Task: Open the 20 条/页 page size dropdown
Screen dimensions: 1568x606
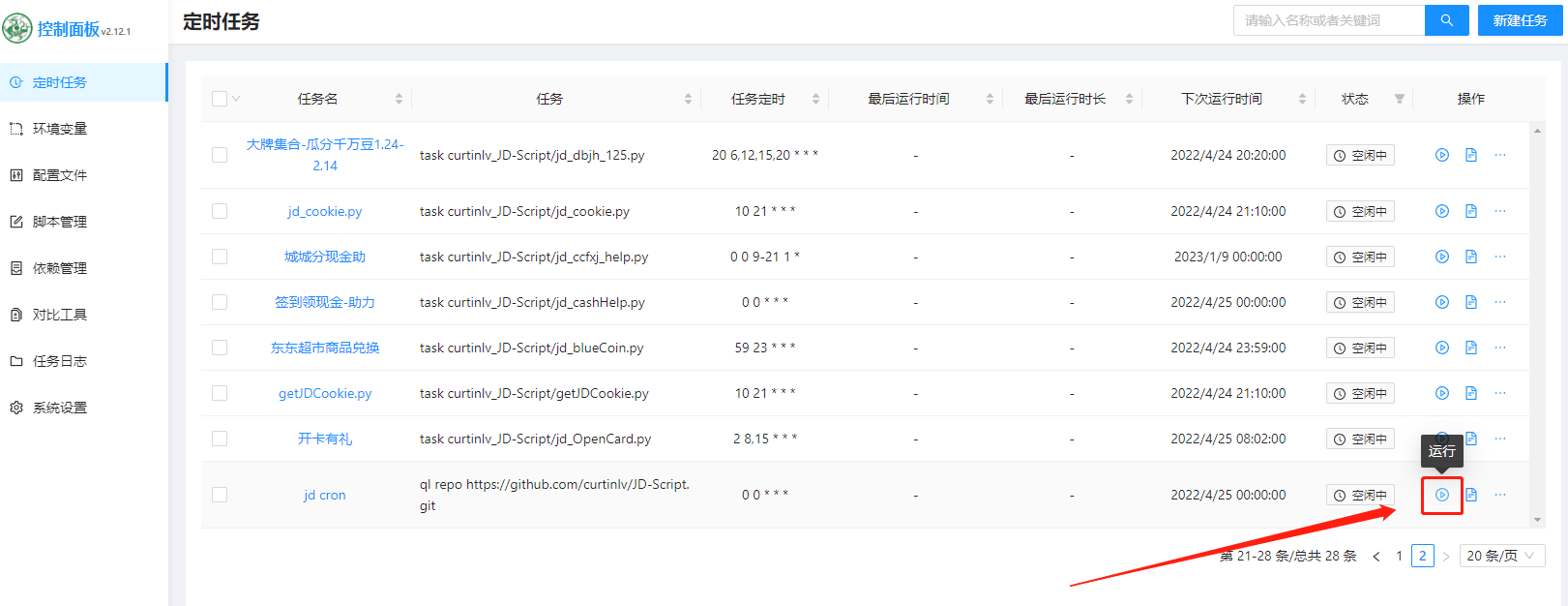Action: (x=1501, y=556)
